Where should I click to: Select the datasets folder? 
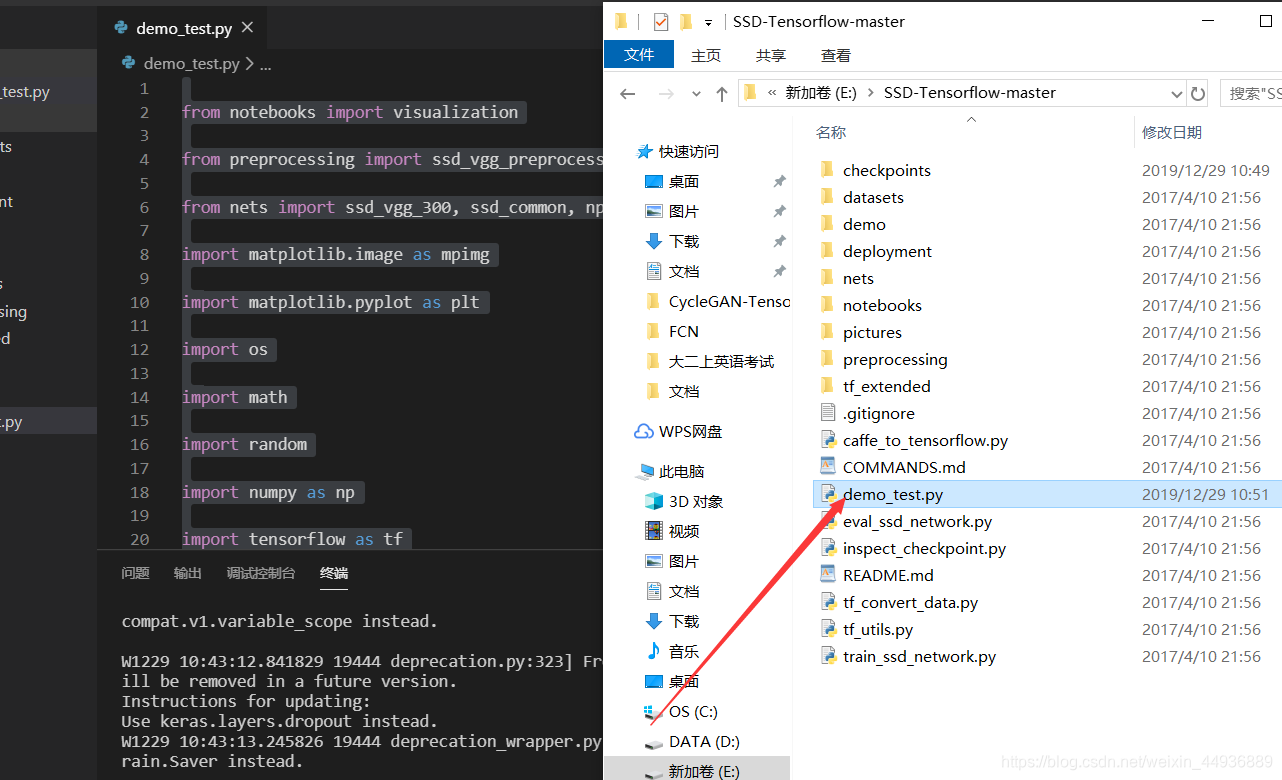click(x=873, y=197)
